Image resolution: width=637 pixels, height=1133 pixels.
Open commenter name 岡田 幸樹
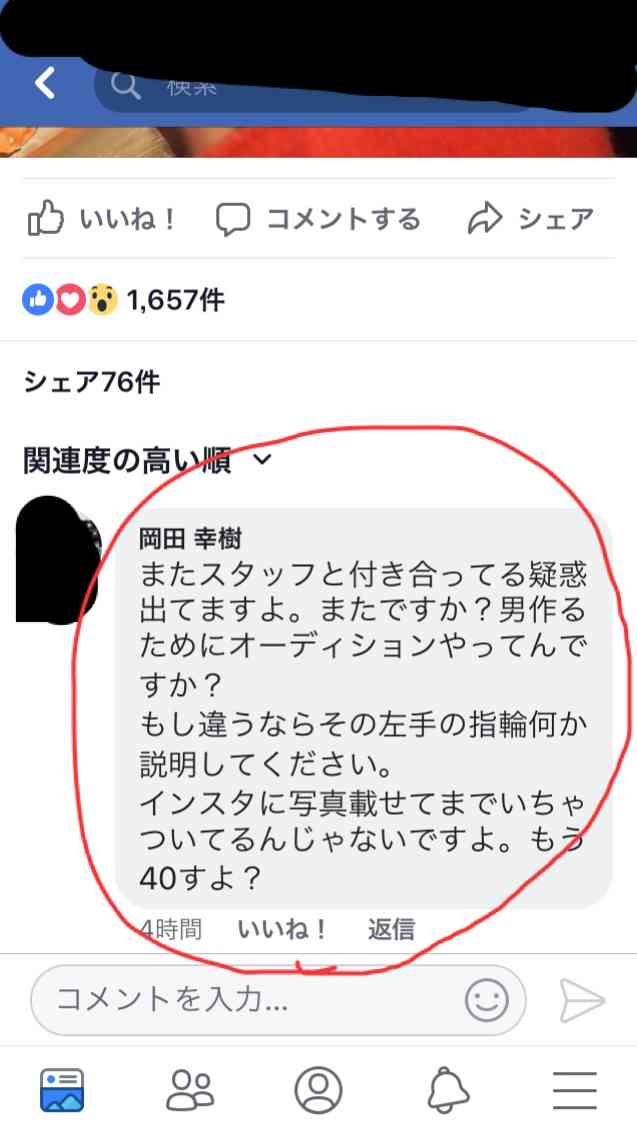click(190, 538)
